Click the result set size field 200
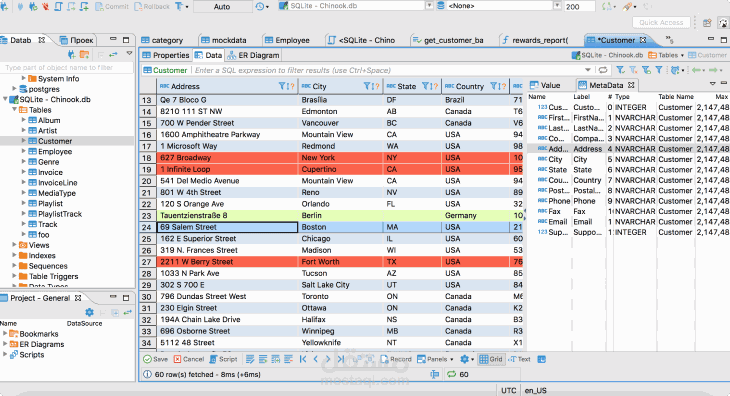Screen dimensions: 730x396 [579, 7]
